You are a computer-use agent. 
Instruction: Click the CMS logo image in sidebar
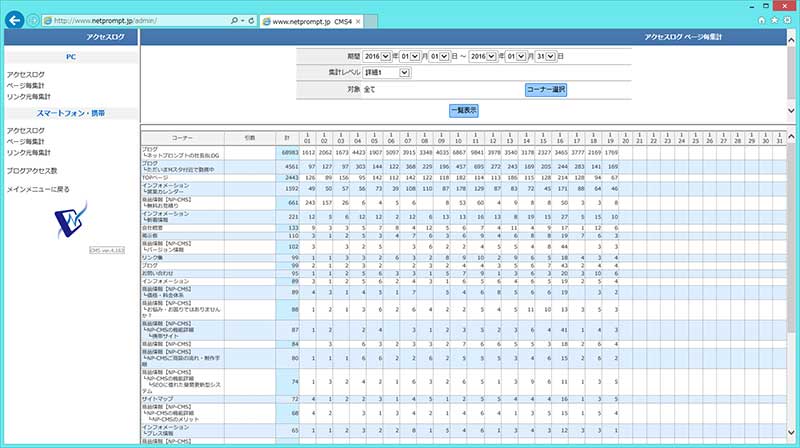tap(70, 220)
